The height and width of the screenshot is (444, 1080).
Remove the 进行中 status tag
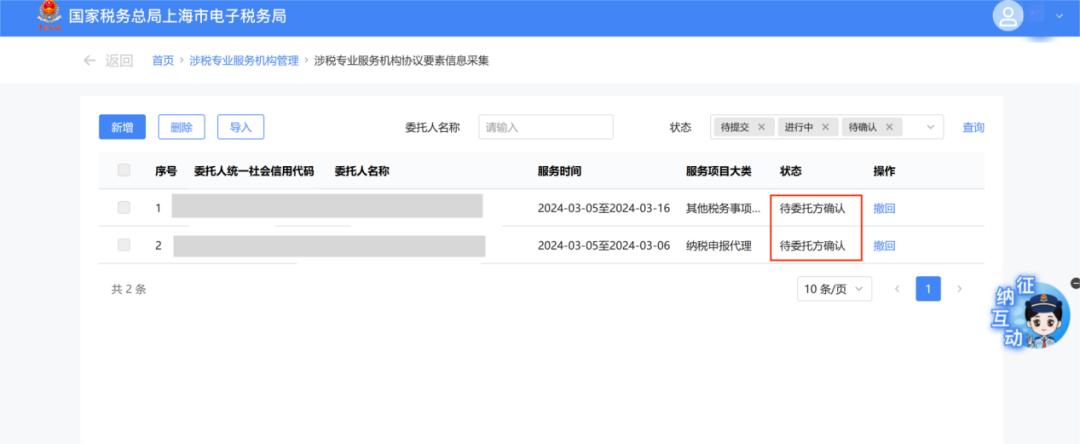[825, 127]
